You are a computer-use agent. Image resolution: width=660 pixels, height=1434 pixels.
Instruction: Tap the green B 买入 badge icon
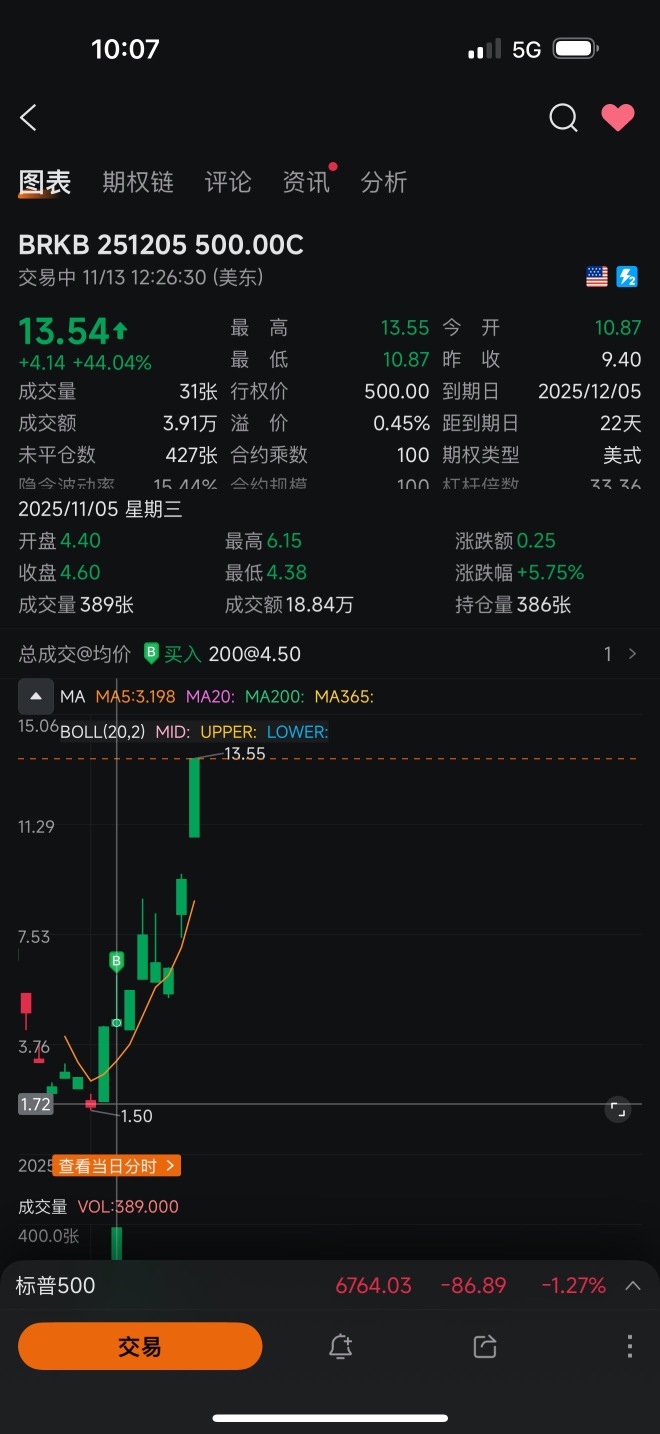(152, 654)
